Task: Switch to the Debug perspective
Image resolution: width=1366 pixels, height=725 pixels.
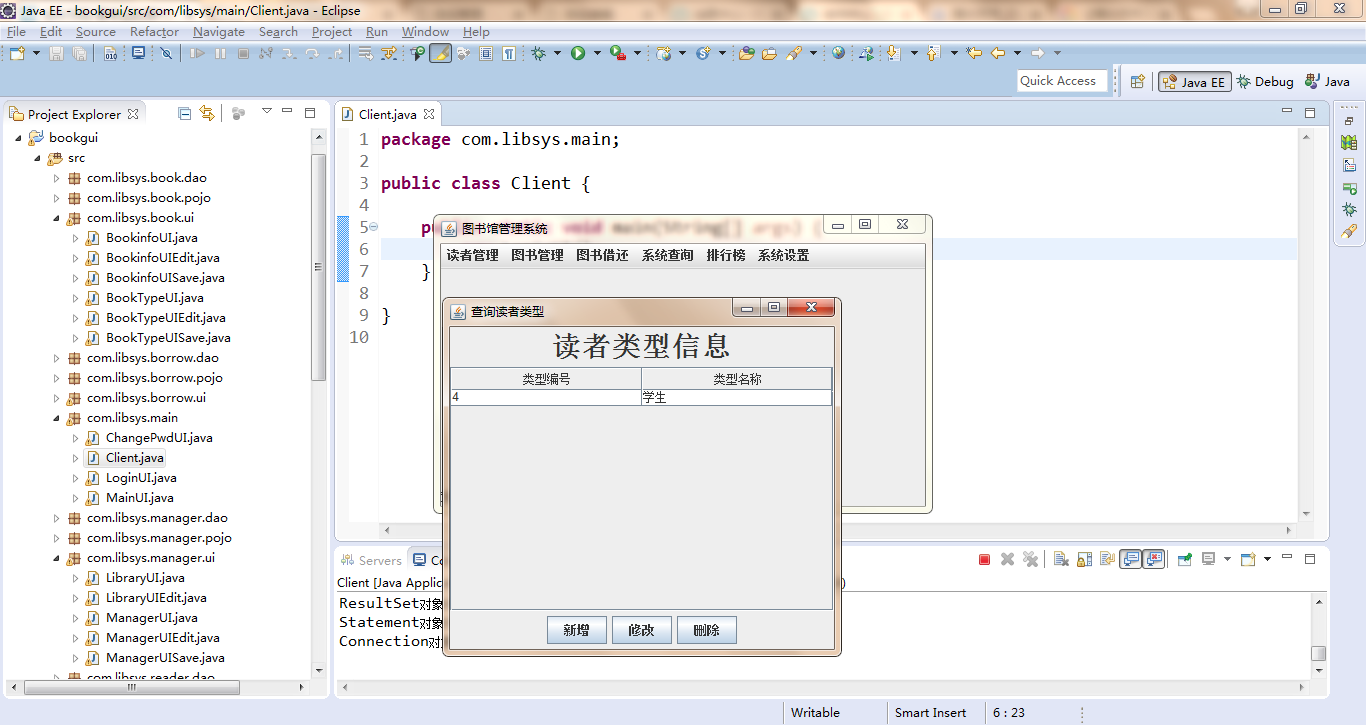Action: point(1265,82)
